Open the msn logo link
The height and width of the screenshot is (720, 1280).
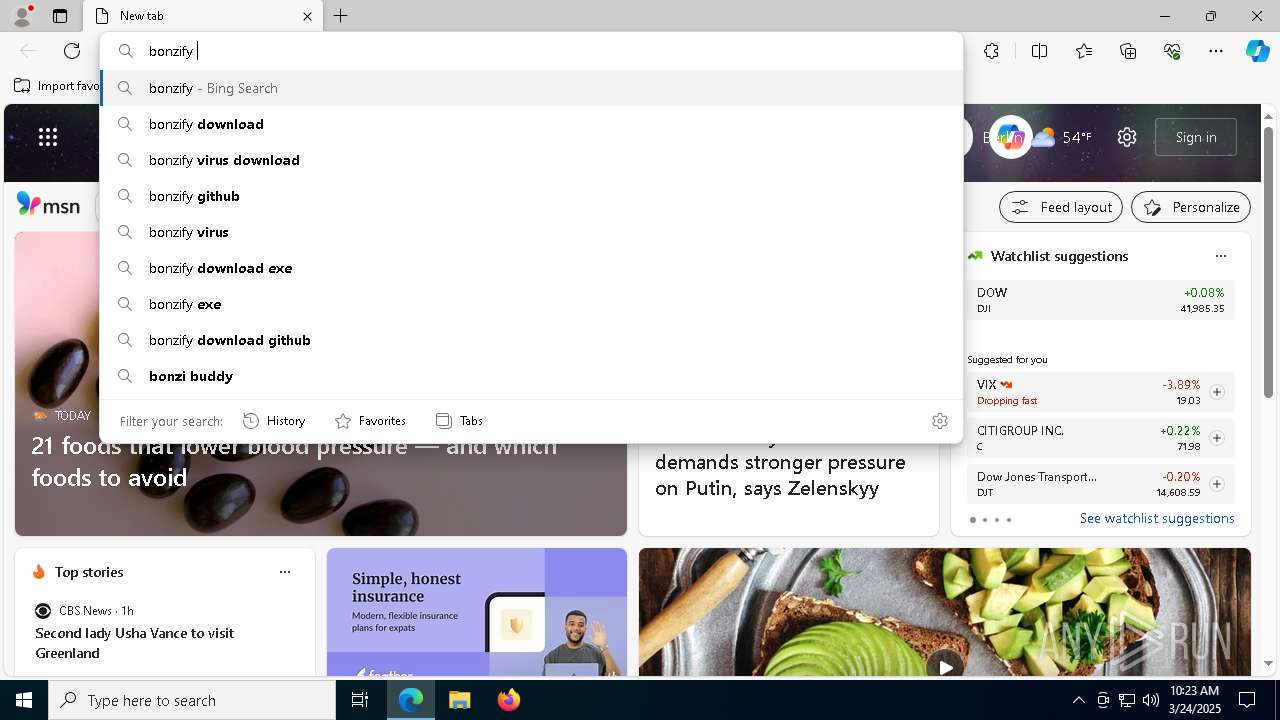click(x=48, y=205)
